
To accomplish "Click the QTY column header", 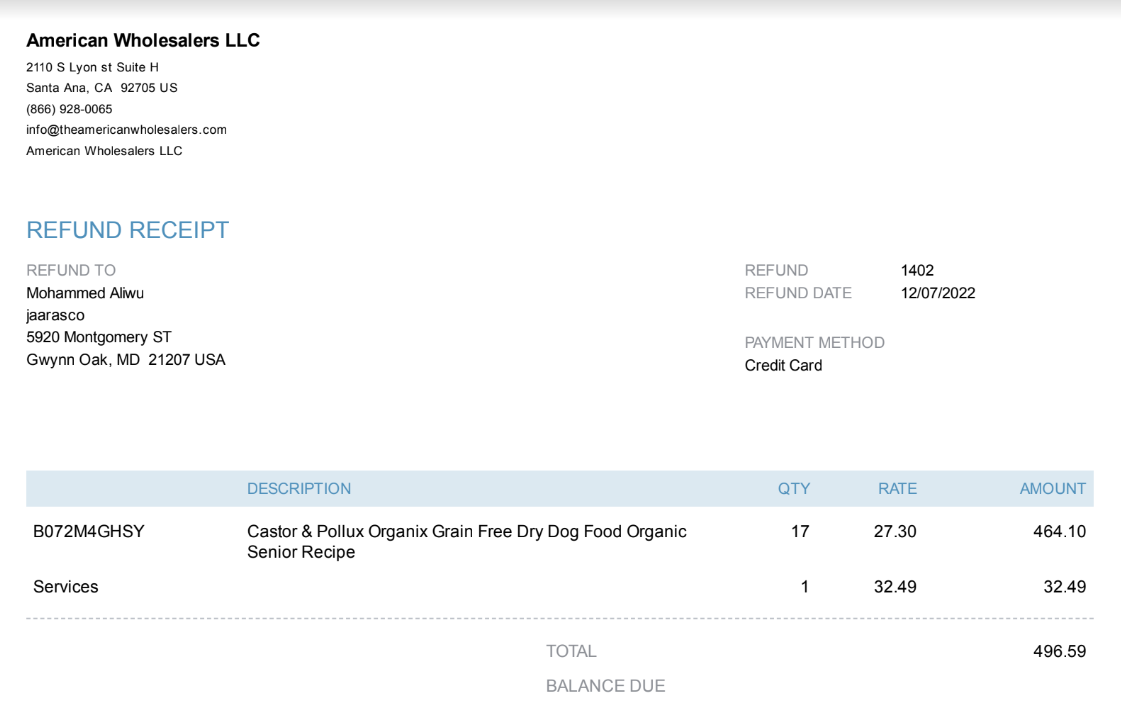I will [x=794, y=489].
